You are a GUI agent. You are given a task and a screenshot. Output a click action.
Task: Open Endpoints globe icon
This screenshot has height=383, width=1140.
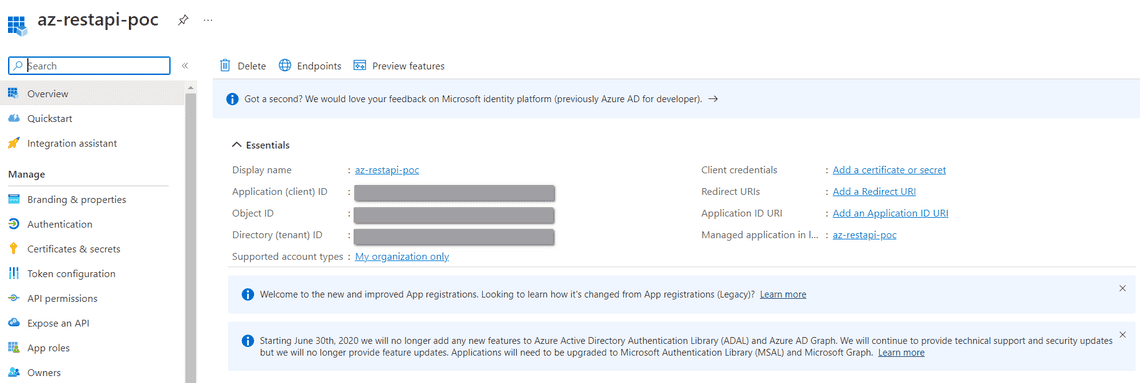pos(285,65)
